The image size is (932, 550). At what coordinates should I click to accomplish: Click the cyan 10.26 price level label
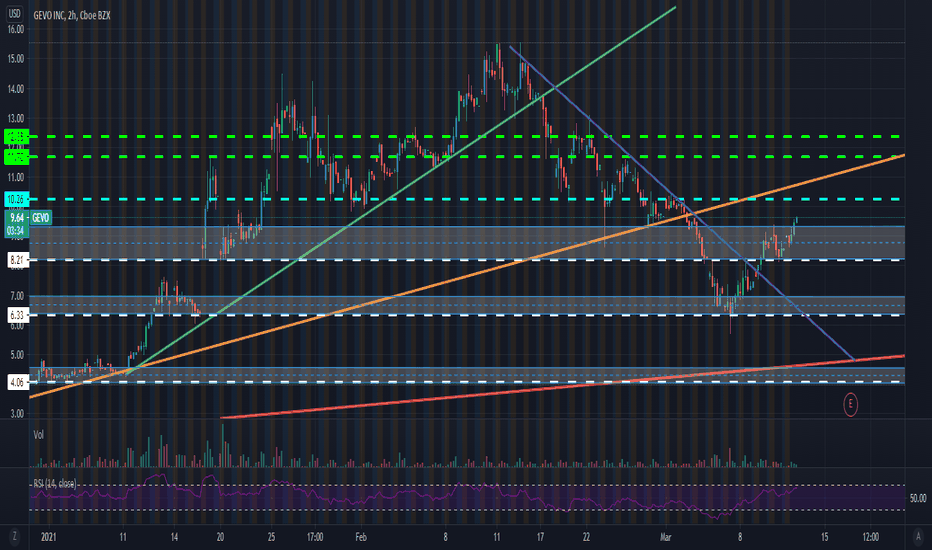[x=16, y=199]
